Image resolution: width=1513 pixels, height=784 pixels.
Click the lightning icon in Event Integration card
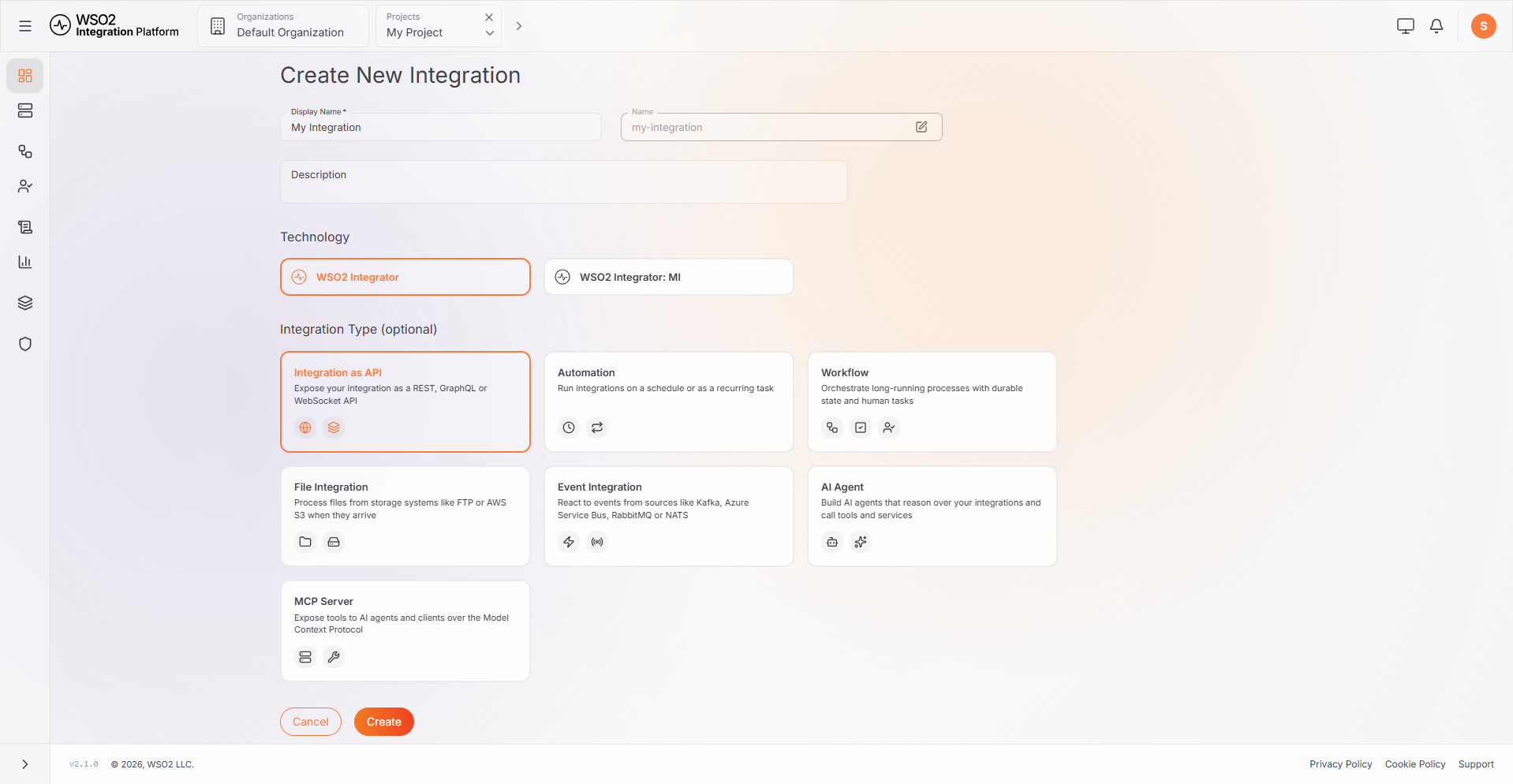[569, 542]
